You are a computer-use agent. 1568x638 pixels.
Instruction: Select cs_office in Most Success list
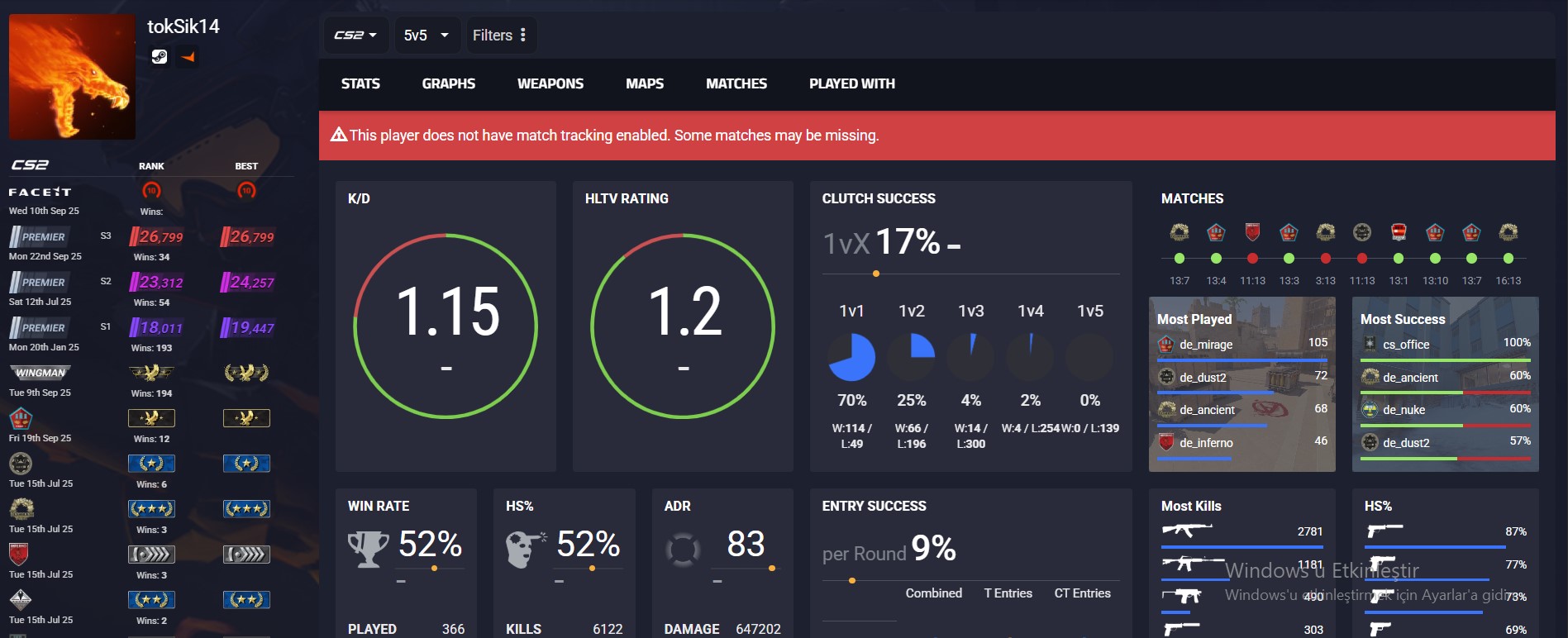1446,346
